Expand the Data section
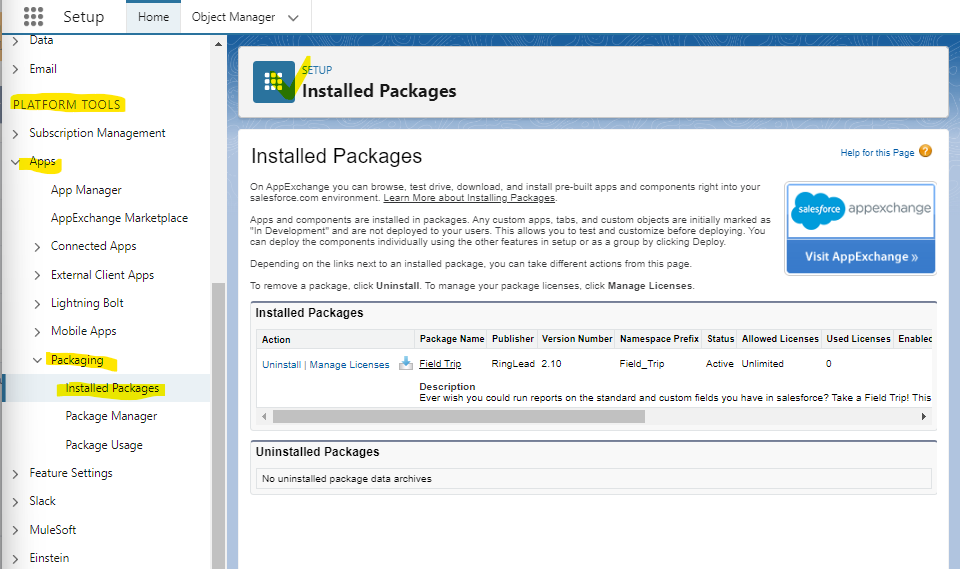Screen dimensions: 960x569 click(15, 40)
